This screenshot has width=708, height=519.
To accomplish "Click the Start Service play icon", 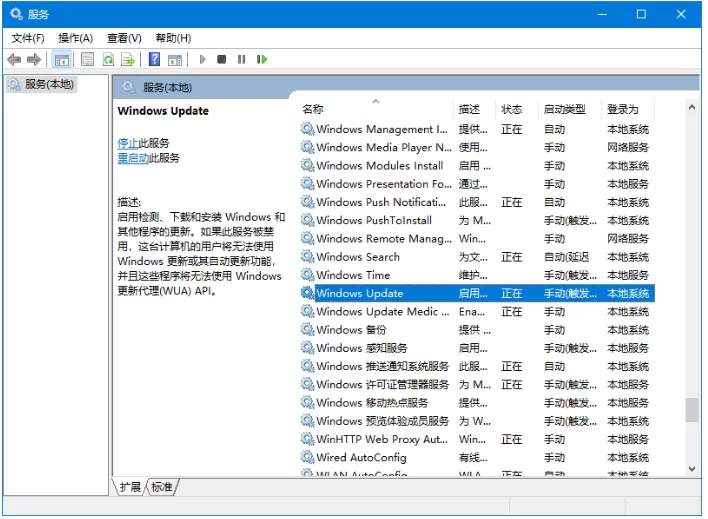I will click(x=203, y=59).
